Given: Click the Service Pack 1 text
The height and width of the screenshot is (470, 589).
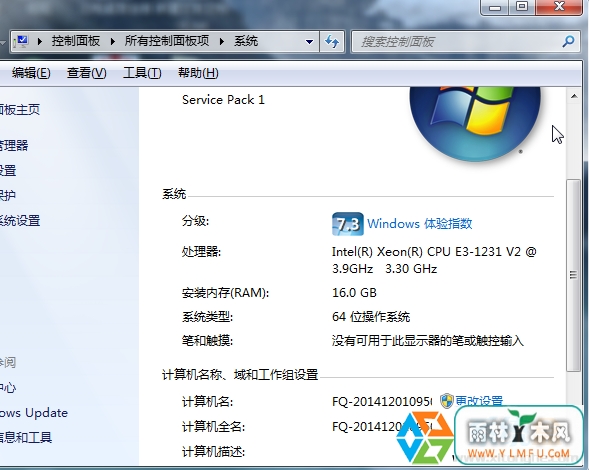Looking at the screenshot, I should (223, 100).
